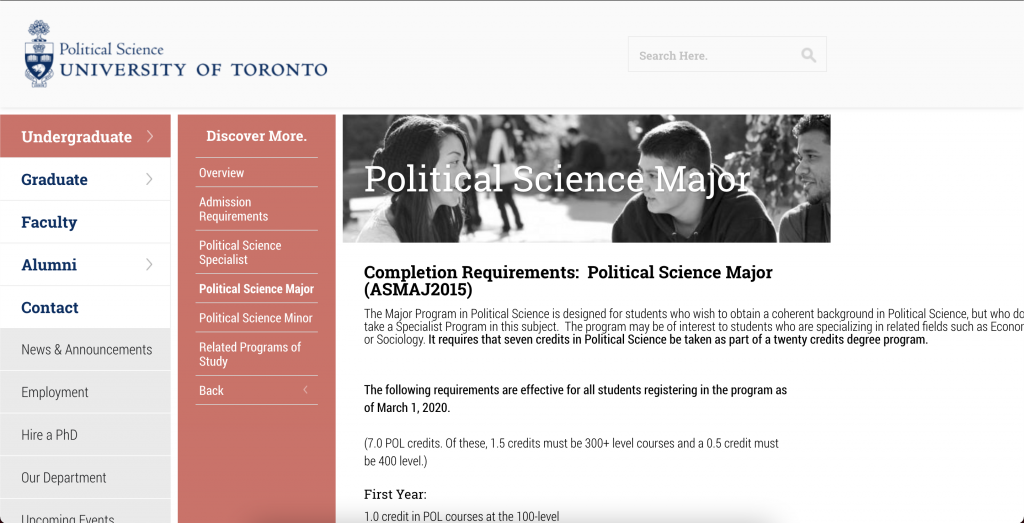1024x523 pixels.
Task: Type in the Search Here field
Action: click(710, 55)
